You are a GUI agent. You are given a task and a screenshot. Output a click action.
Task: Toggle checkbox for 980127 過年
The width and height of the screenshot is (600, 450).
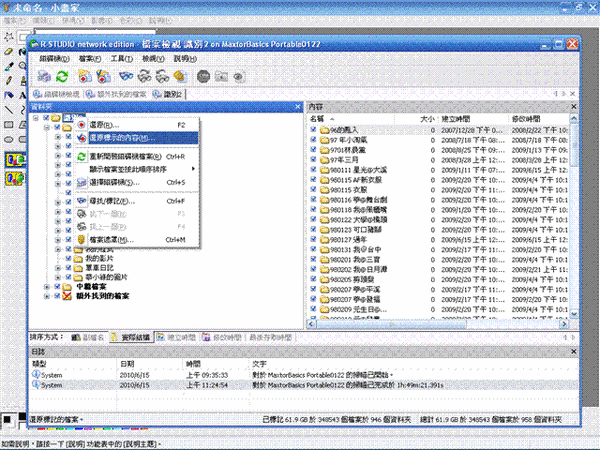click(x=313, y=240)
